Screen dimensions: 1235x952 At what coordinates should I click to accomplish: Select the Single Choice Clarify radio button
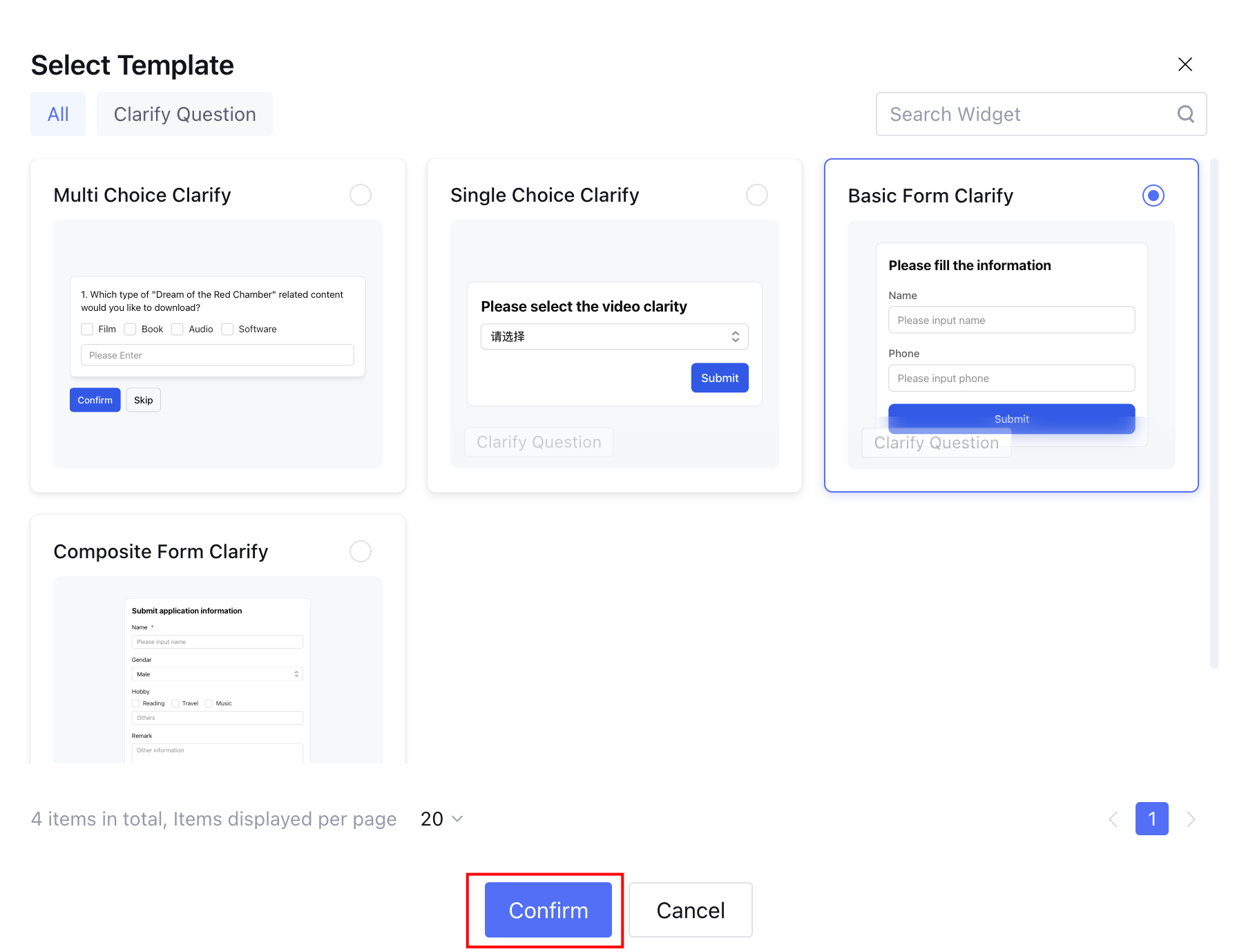[x=757, y=195]
